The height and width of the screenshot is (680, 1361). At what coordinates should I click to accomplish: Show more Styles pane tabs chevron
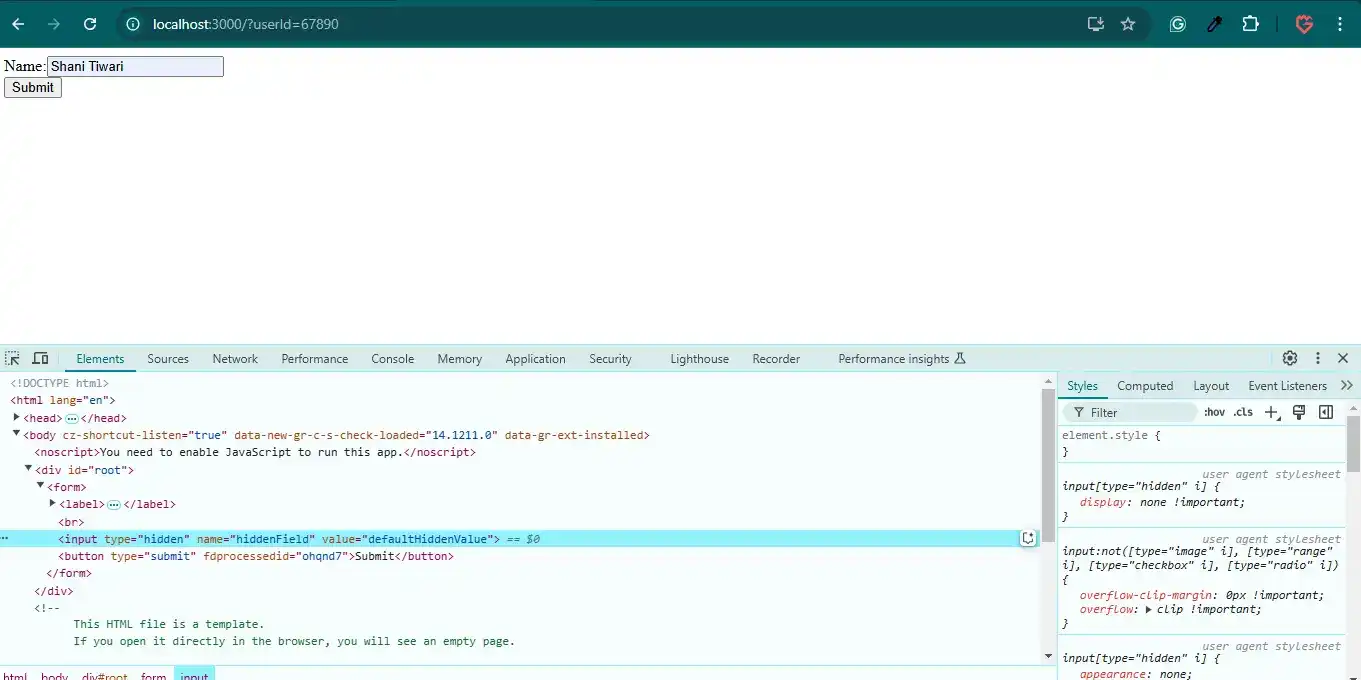(x=1346, y=386)
